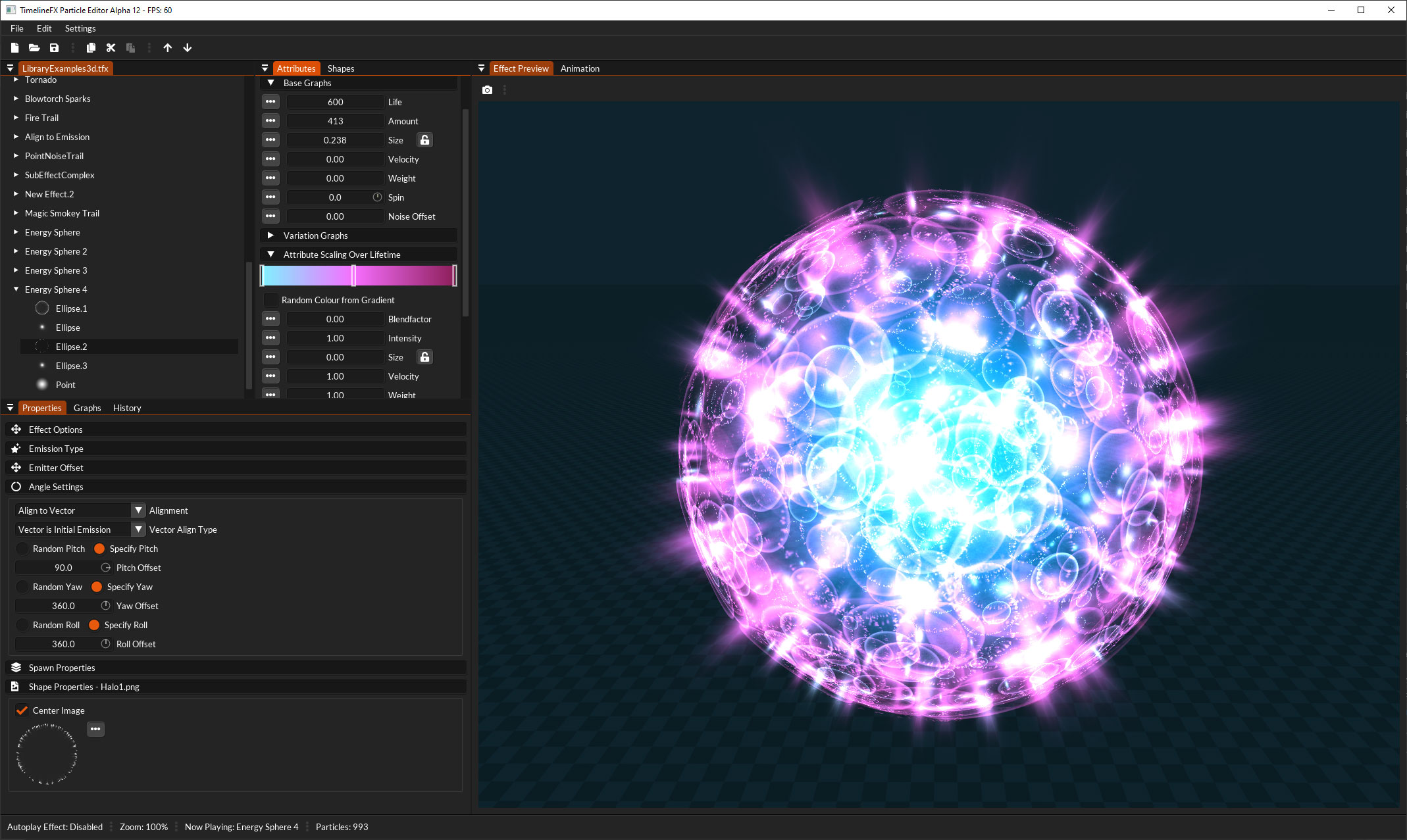Open graph options button for Life
The height and width of the screenshot is (840, 1407).
pyautogui.click(x=270, y=102)
